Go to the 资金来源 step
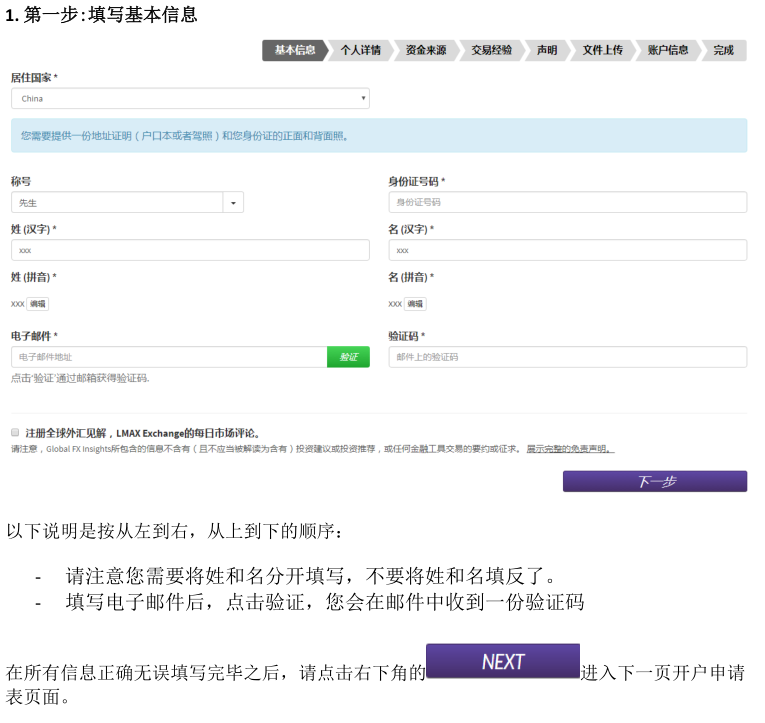Viewport: 765px width, 723px height. point(426,50)
